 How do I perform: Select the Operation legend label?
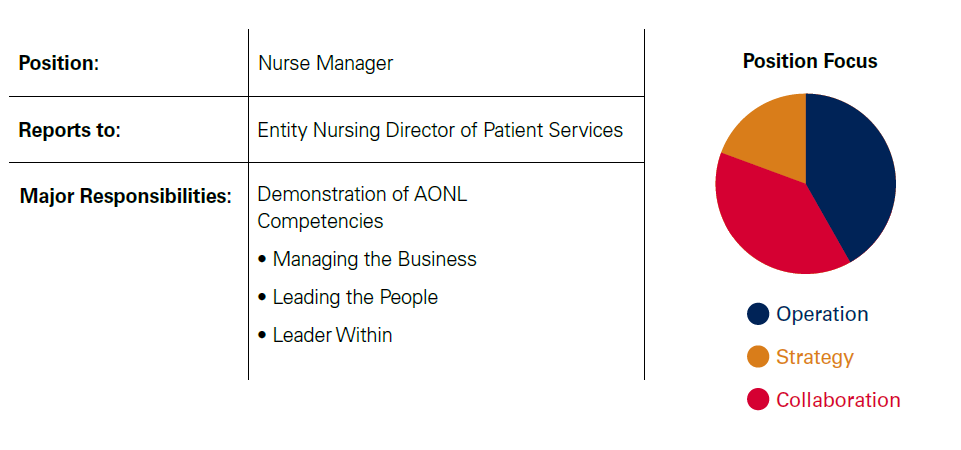coord(822,314)
